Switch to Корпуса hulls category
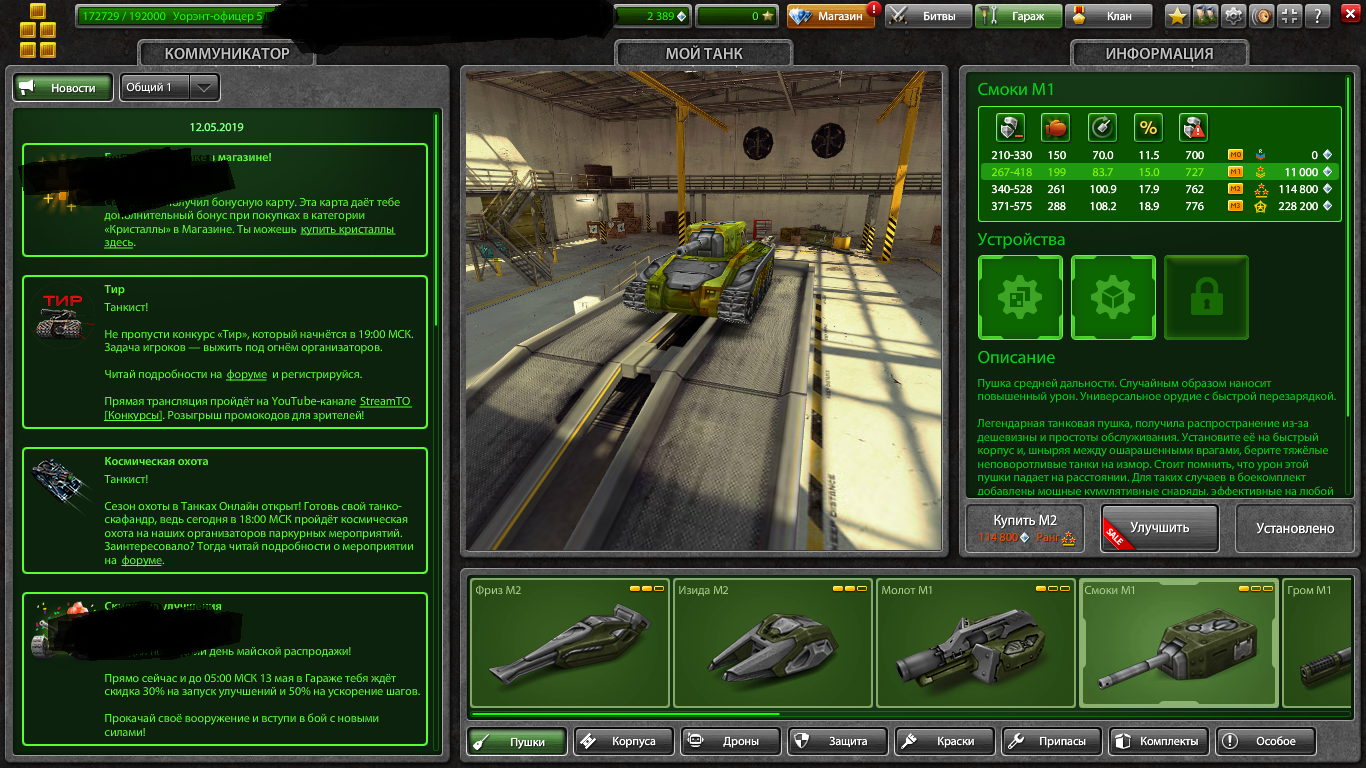The image size is (1366, 768). pyautogui.click(x=623, y=741)
